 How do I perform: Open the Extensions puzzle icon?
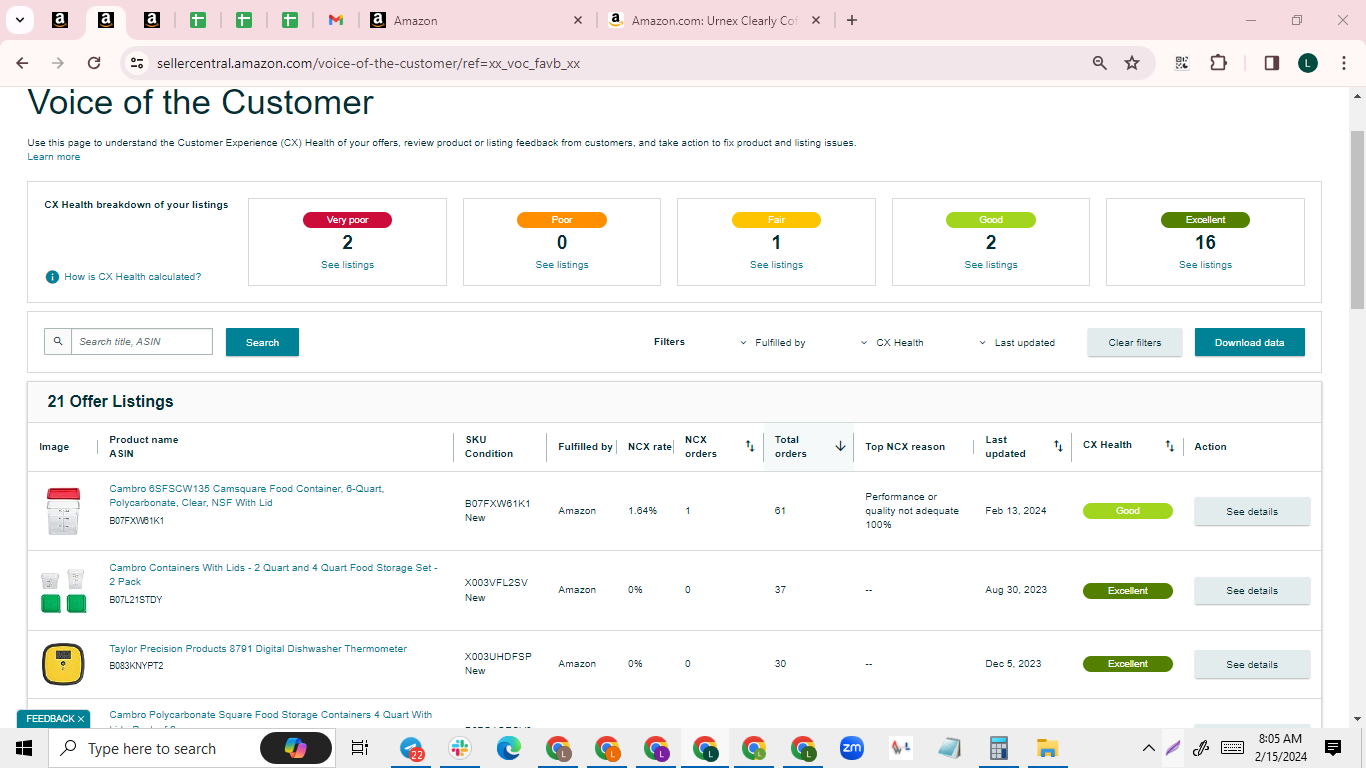coord(1218,63)
